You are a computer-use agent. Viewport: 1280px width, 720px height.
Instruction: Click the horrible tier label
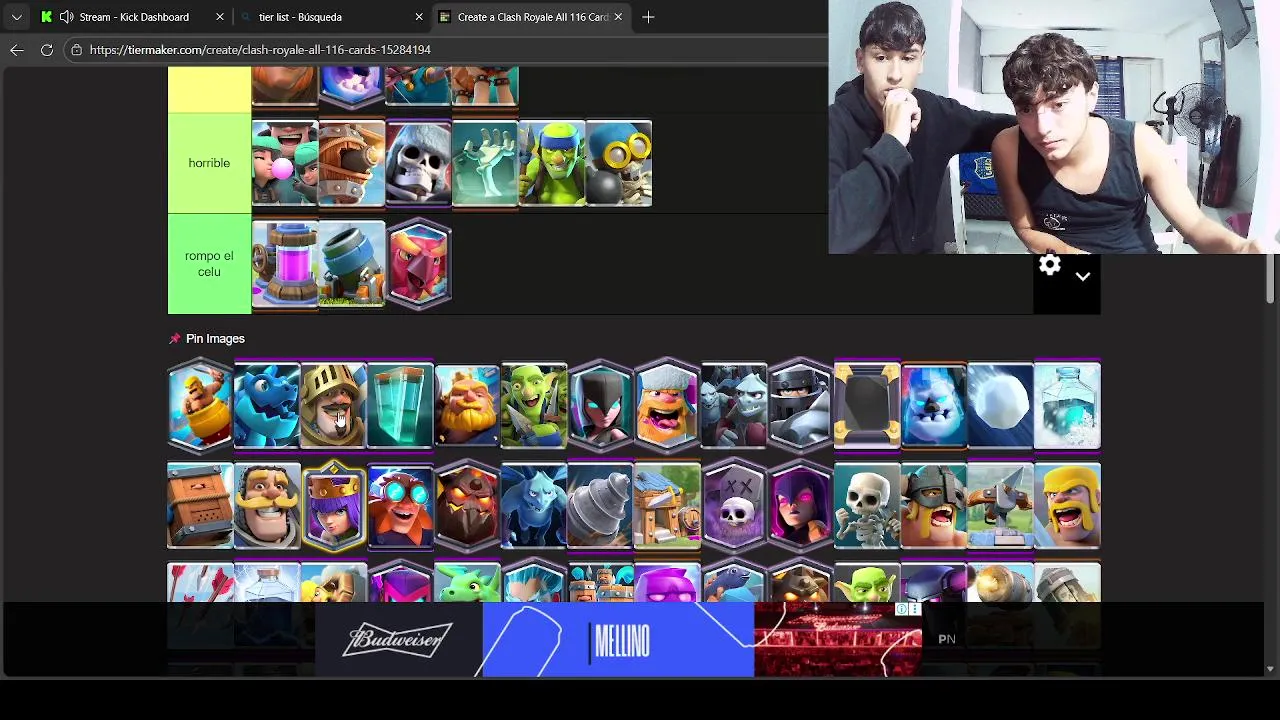coord(209,163)
